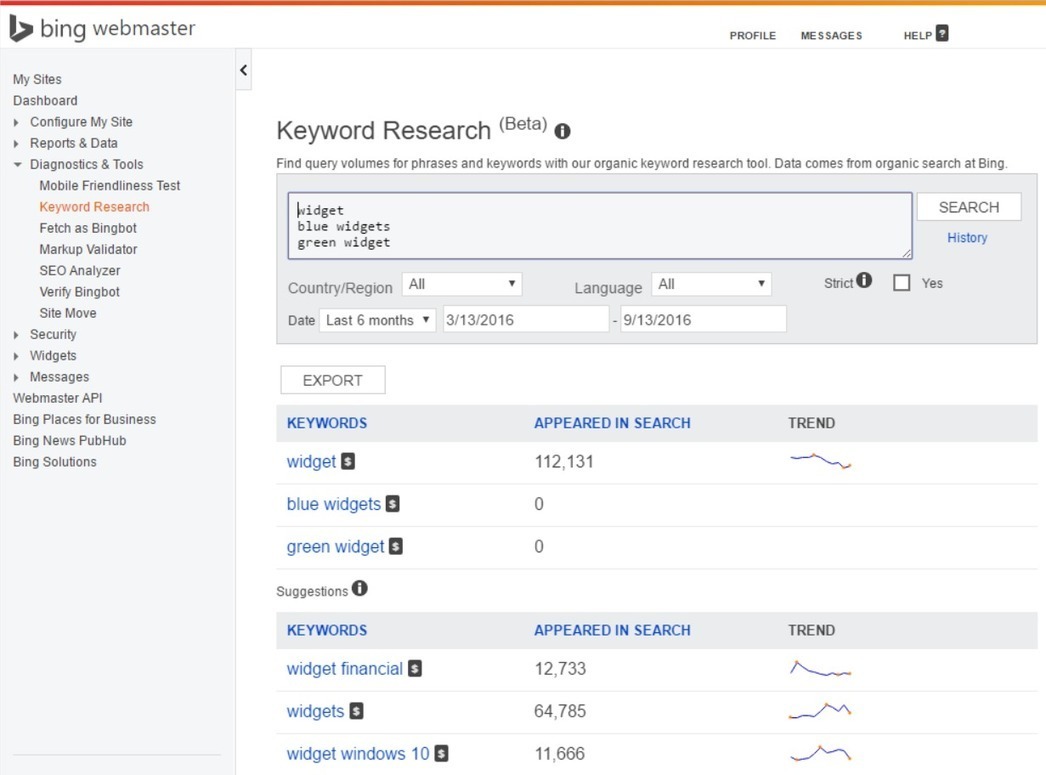Click the Bing webmaster logo
The width and height of the screenshot is (1046, 775).
click(100, 28)
